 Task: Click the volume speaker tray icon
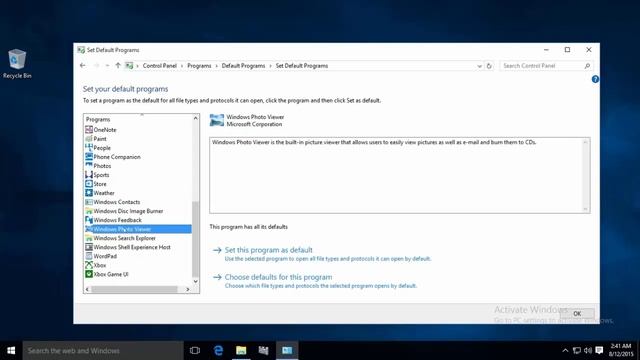(x=588, y=350)
